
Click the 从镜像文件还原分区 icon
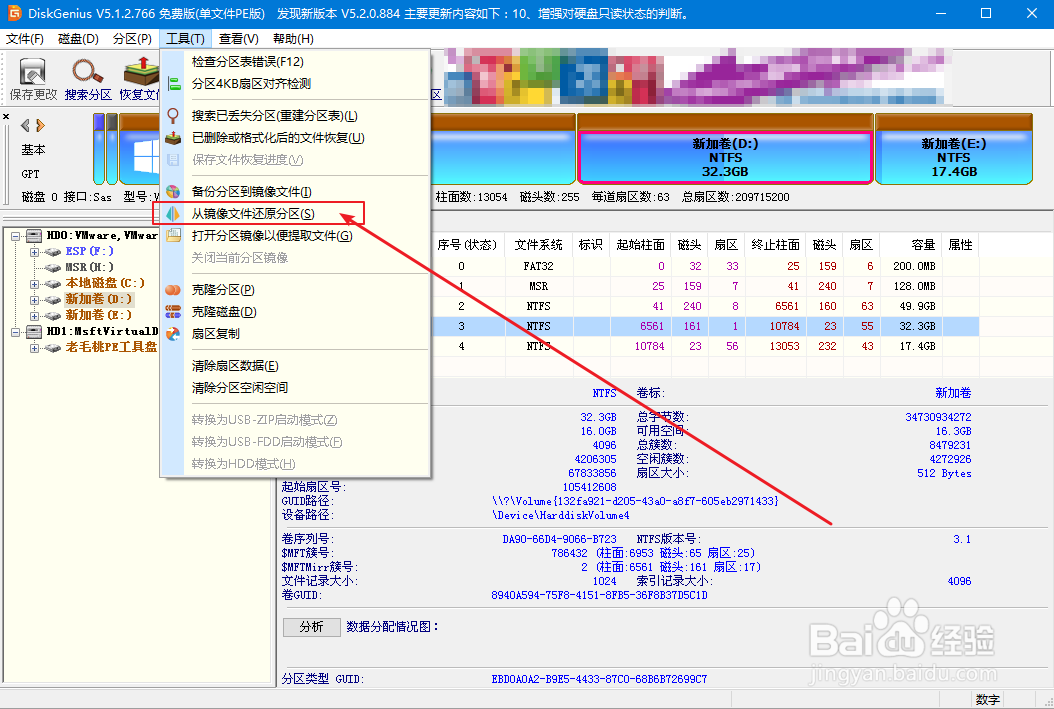point(173,214)
